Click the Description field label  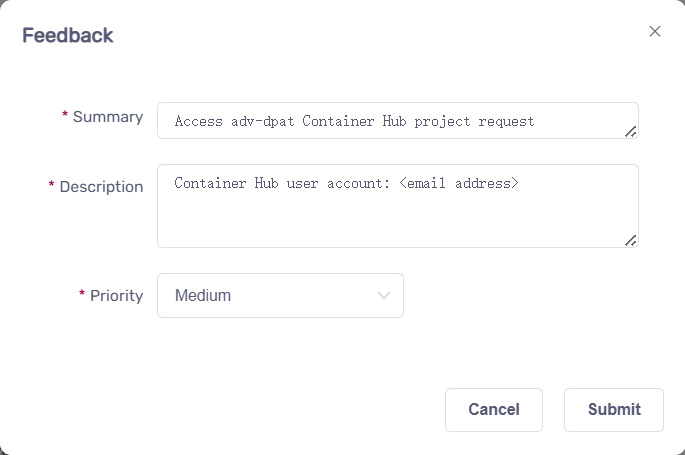tap(101, 187)
